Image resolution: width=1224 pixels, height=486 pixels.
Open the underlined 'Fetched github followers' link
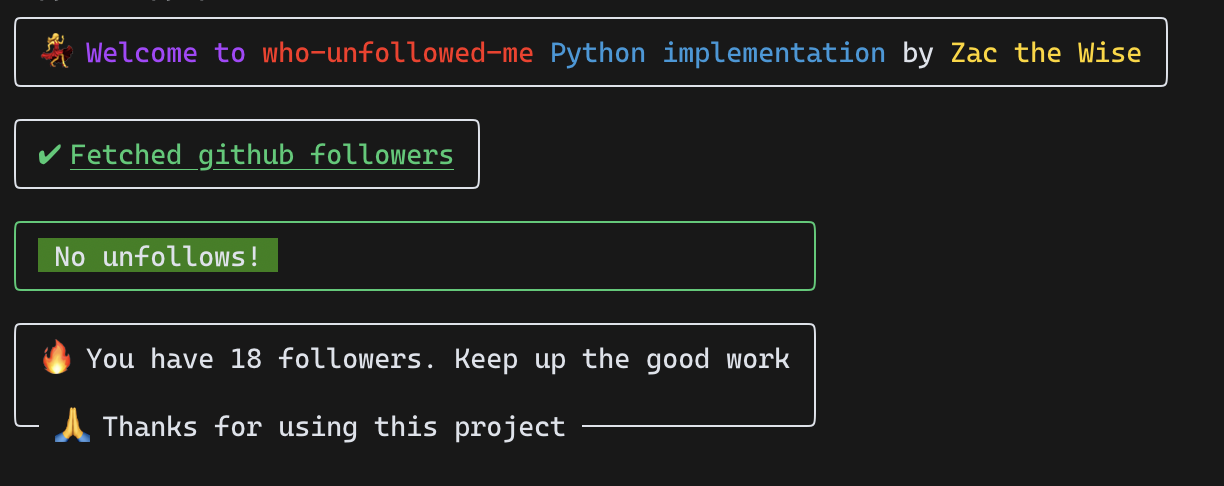coord(261,155)
